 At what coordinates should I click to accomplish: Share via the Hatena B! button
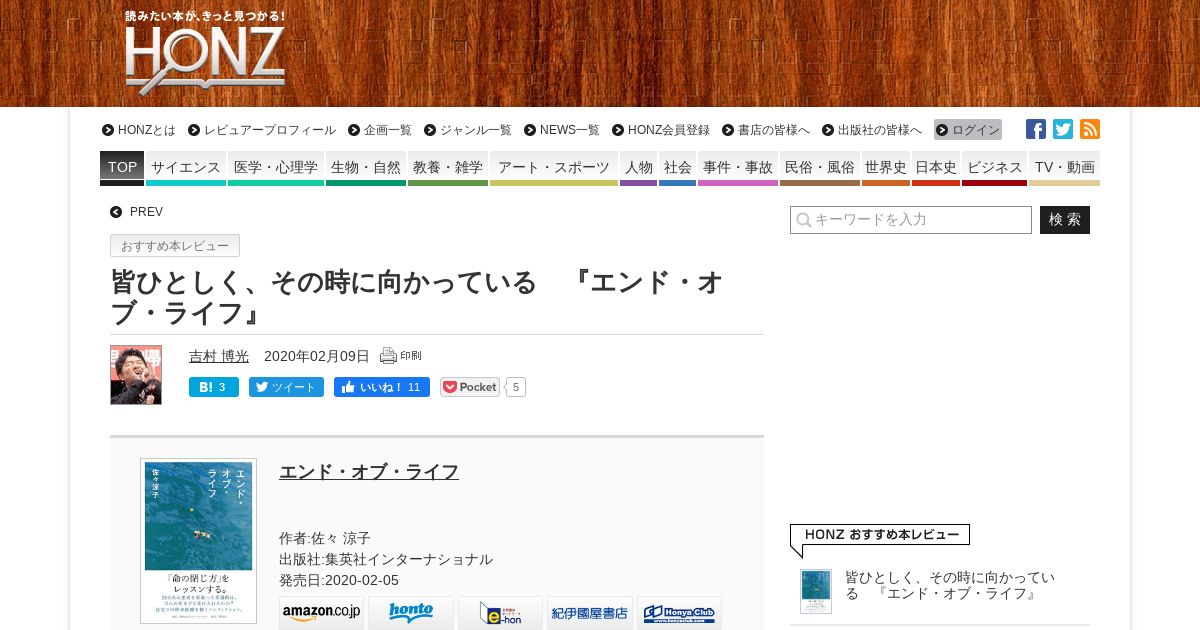click(x=214, y=387)
